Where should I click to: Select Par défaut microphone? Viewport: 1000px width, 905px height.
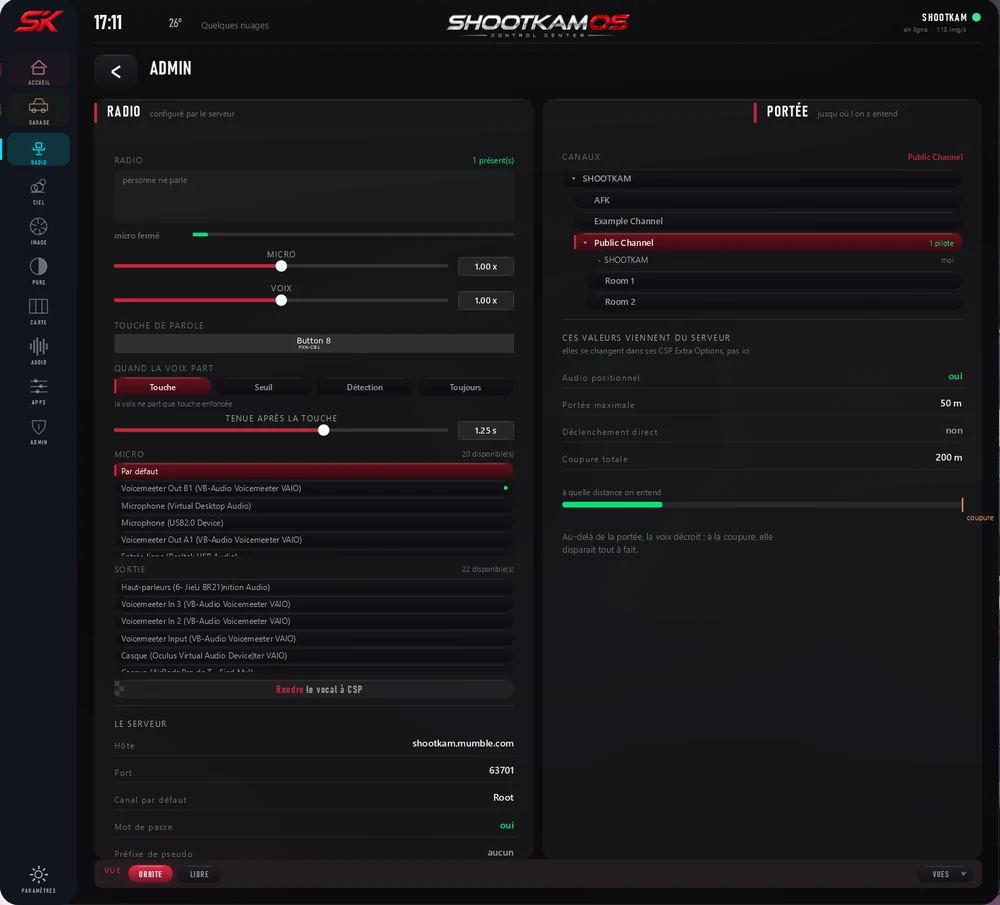click(x=314, y=471)
